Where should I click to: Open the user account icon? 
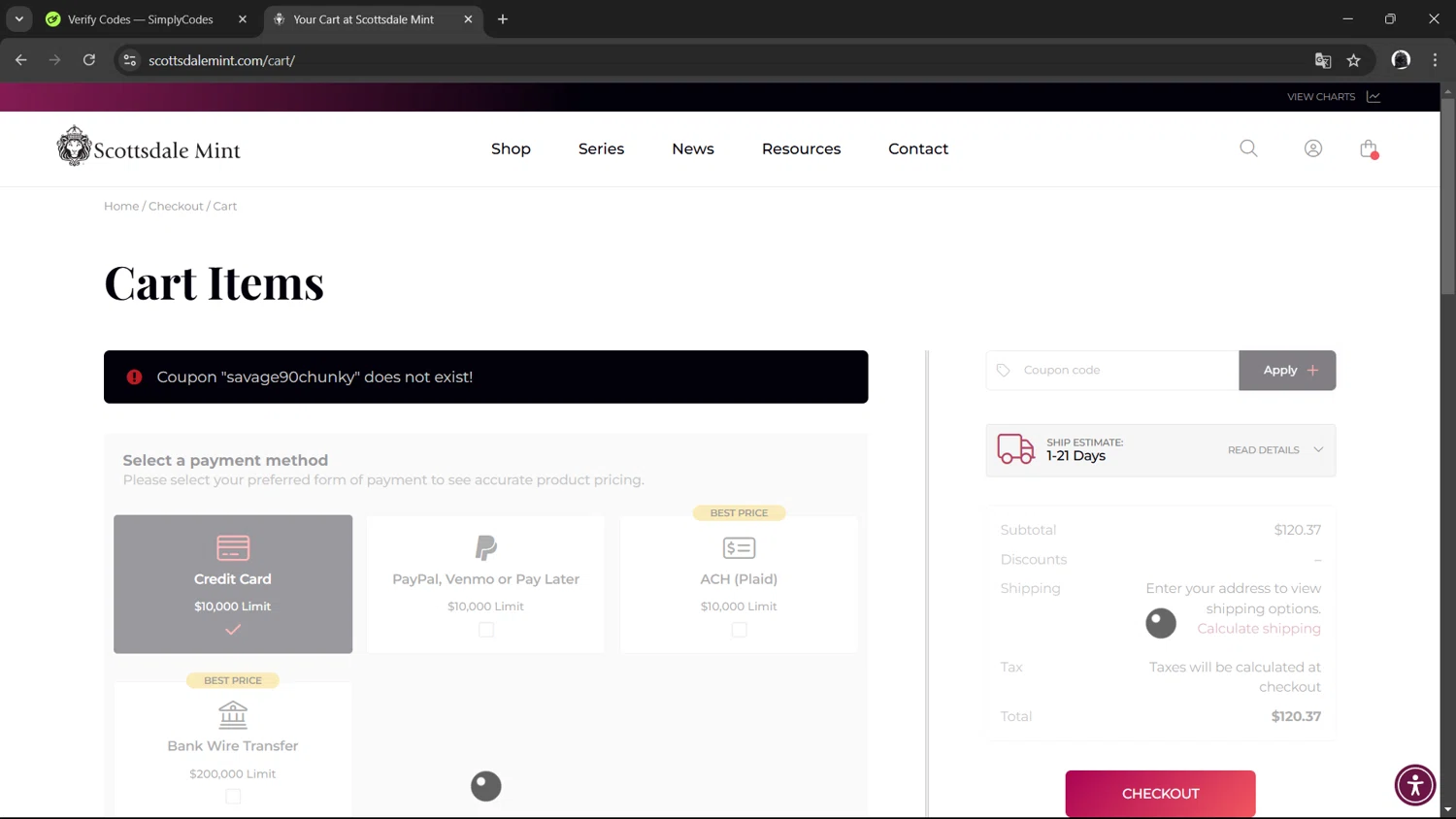tap(1312, 148)
